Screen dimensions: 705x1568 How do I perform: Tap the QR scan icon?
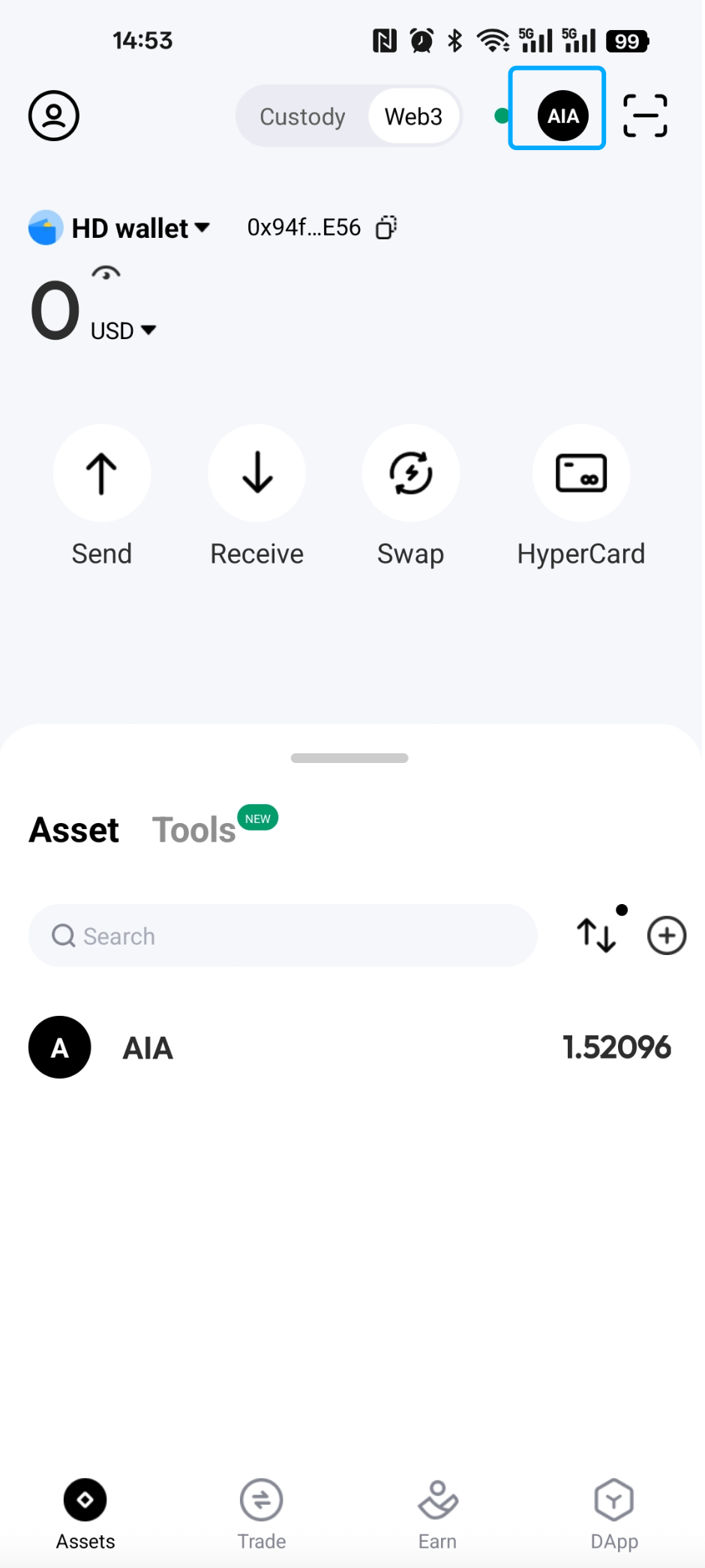point(645,116)
